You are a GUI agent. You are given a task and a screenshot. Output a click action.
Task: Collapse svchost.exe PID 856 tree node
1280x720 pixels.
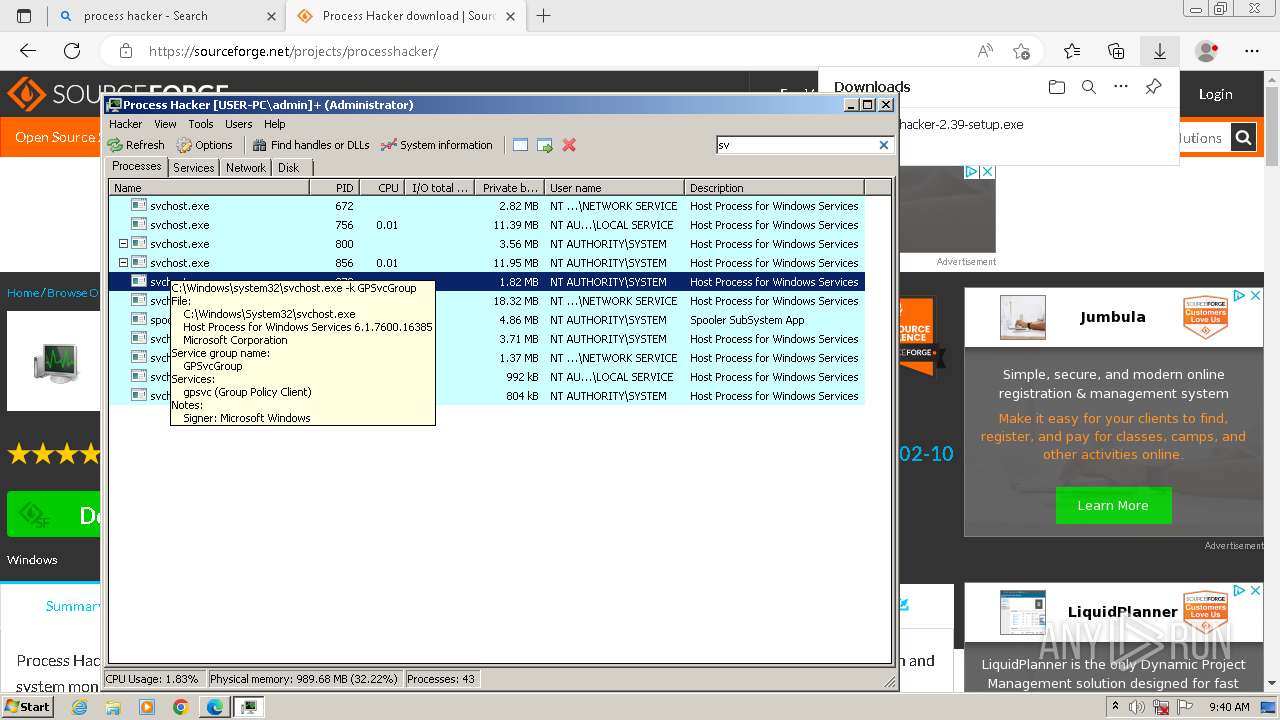(x=124, y=263)
